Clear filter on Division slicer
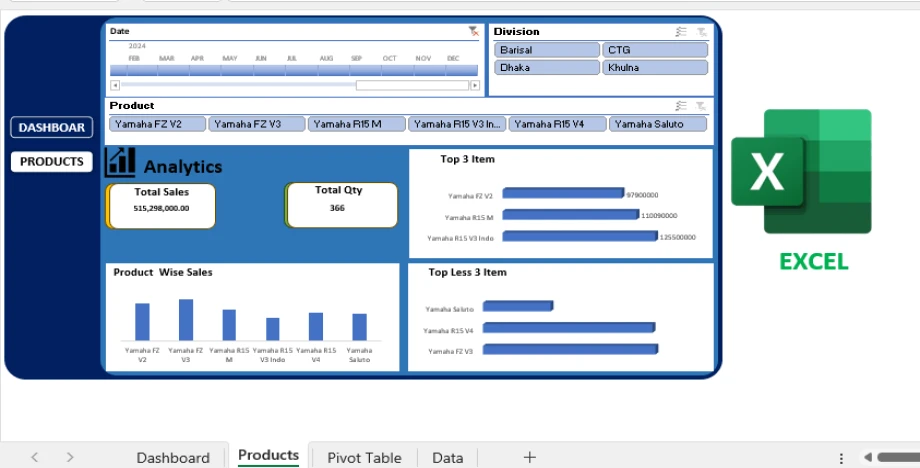Image resolution: width=920 pixels, height=468 pixels. tap(701, 32)
